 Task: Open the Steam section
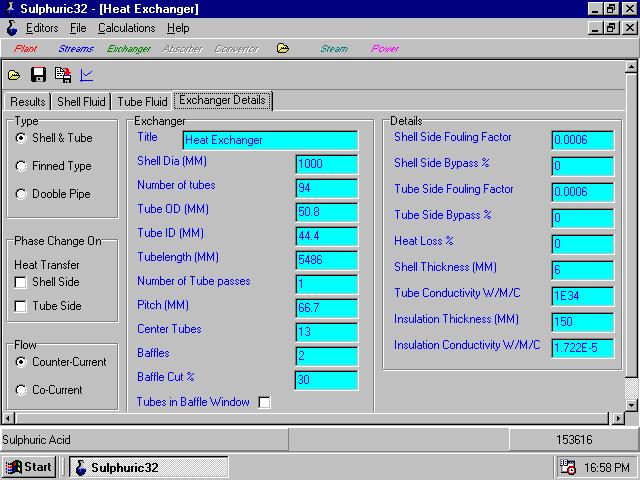coord(334,49)
